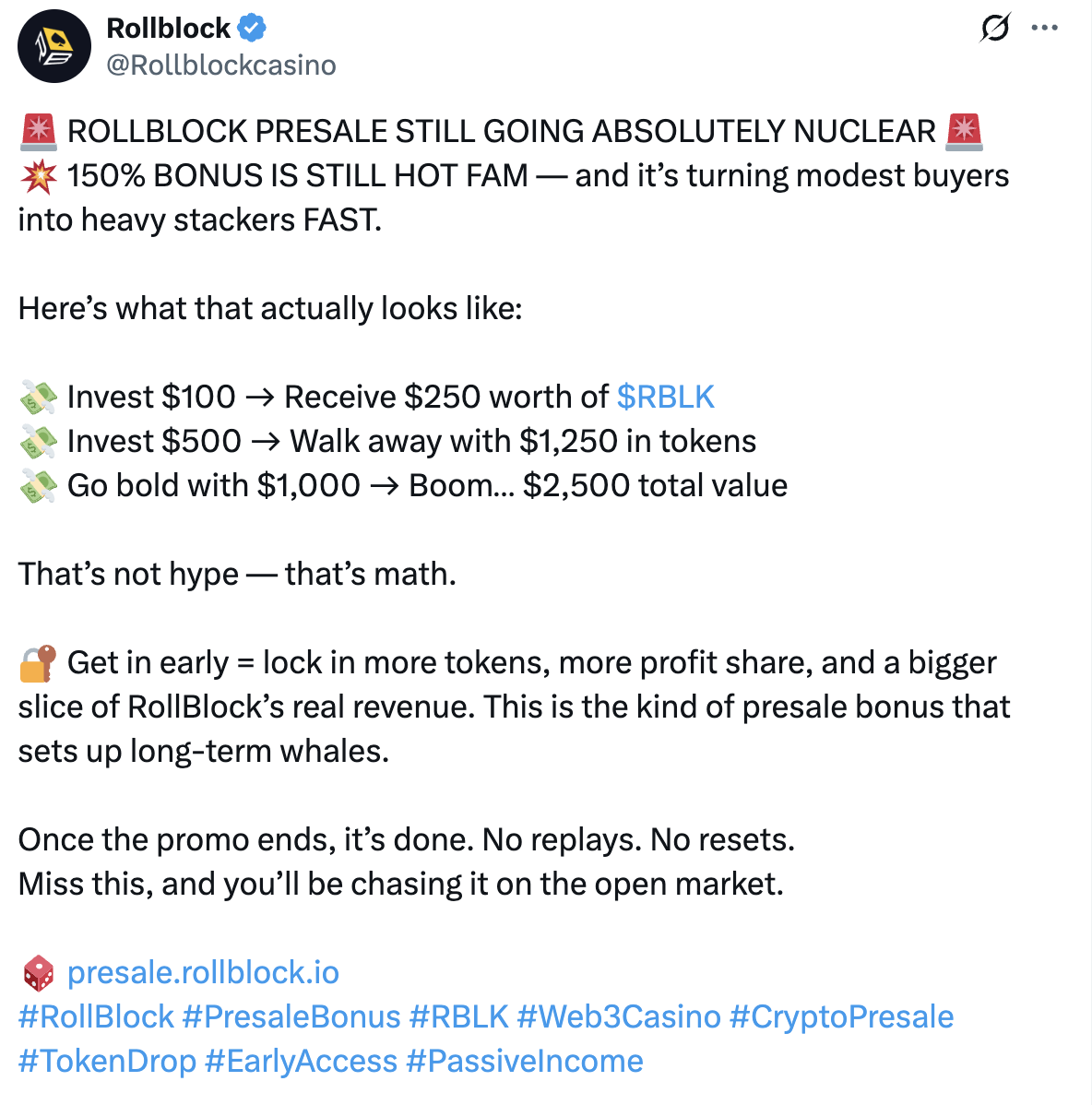Click the blue verified badge
The image size is (1092, 1105).
pyautogui.click(x=252, y=29)
